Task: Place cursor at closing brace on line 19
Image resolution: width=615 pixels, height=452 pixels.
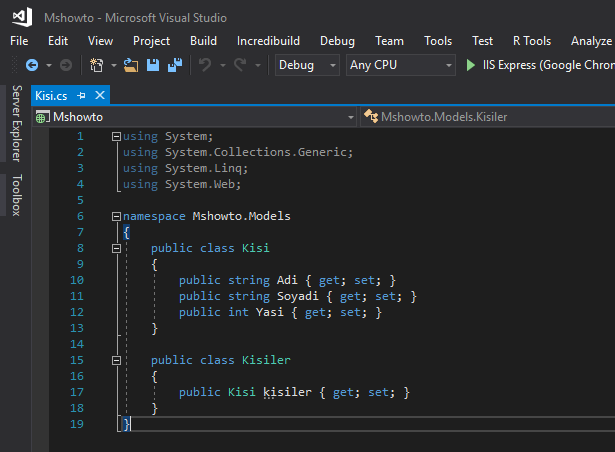Action: [x=126, y=424]
